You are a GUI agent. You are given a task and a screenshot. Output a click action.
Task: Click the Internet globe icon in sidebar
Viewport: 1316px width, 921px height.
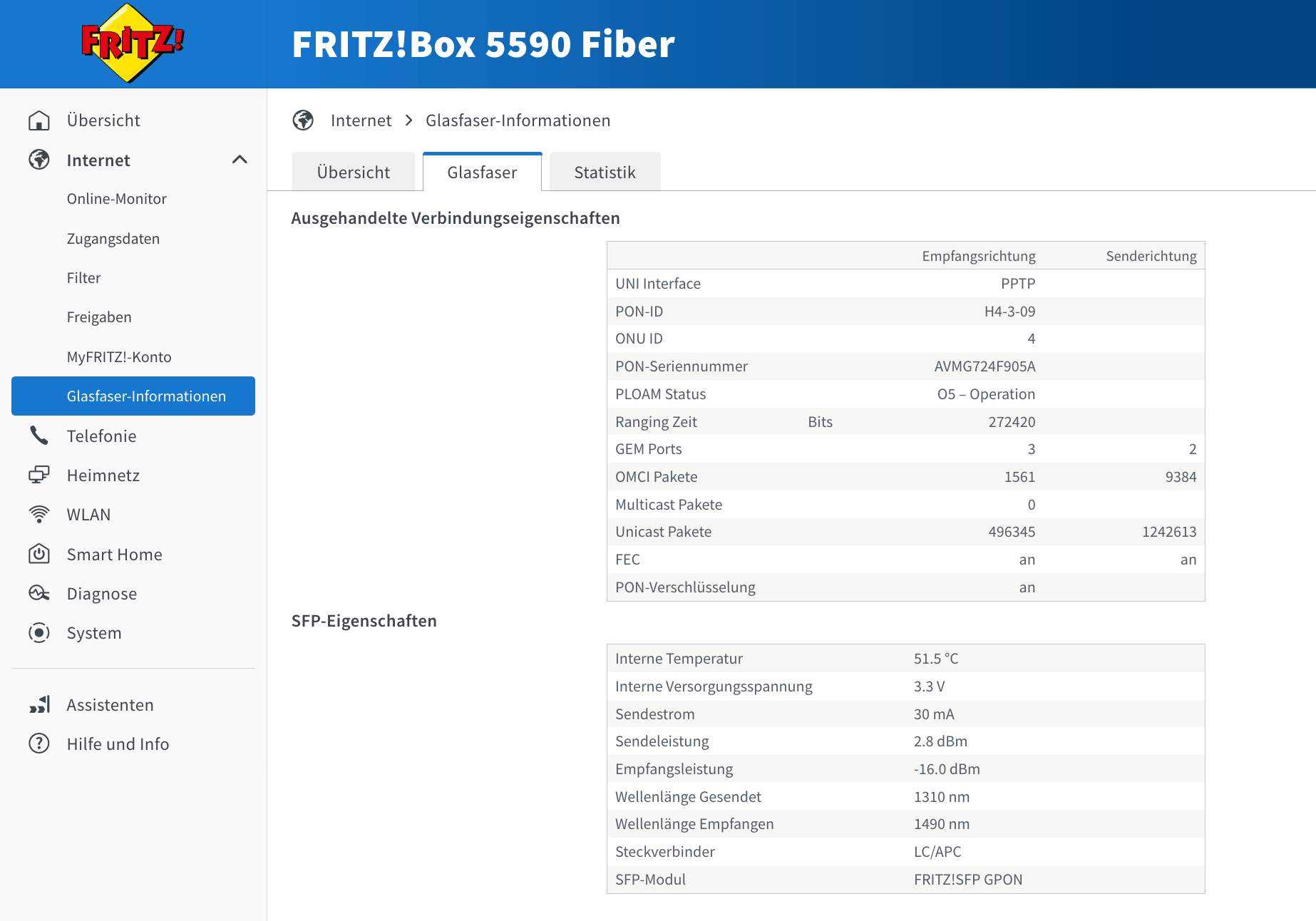click(x=39, y=160)
